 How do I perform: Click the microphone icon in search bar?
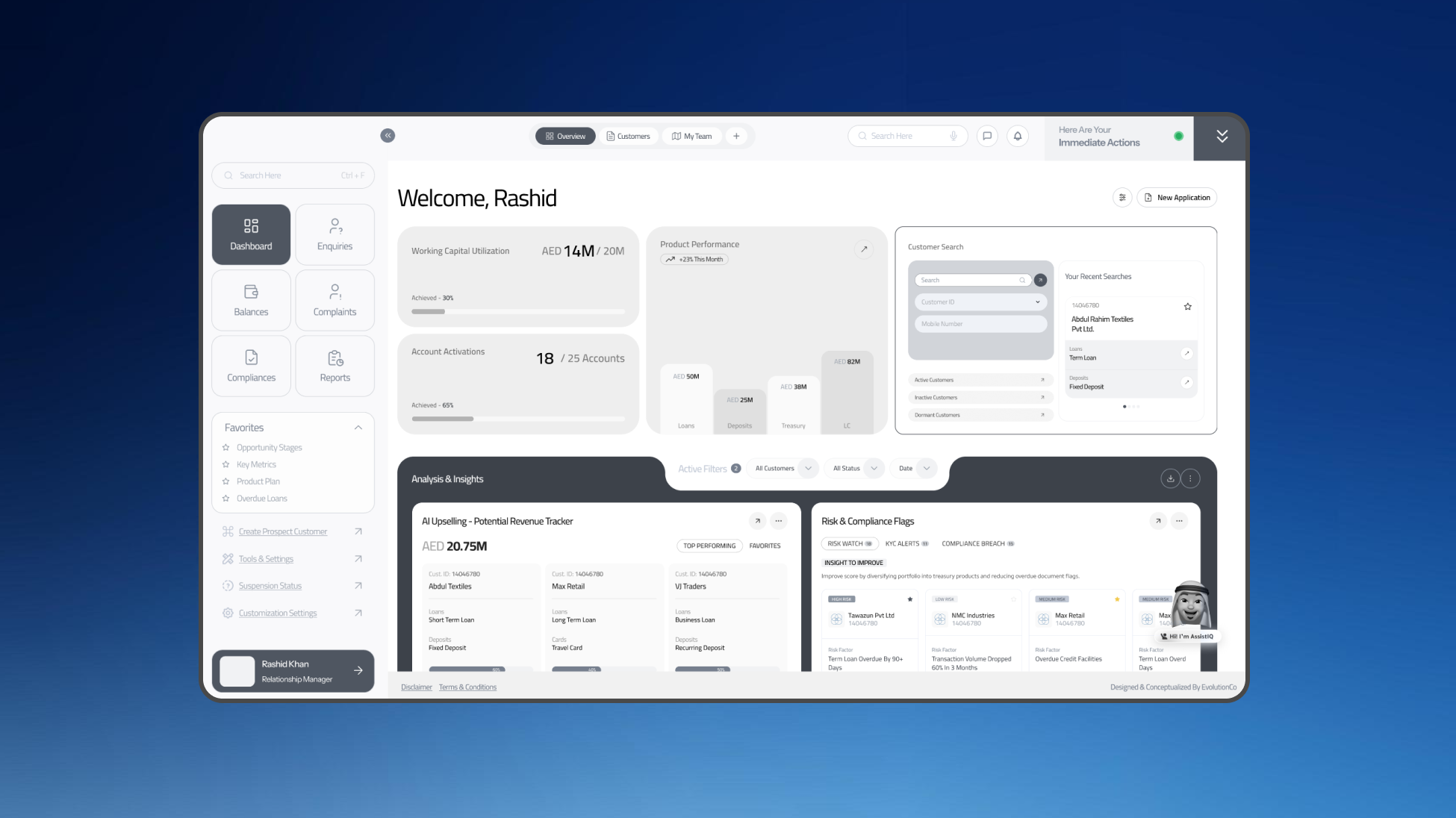(953, 136)
